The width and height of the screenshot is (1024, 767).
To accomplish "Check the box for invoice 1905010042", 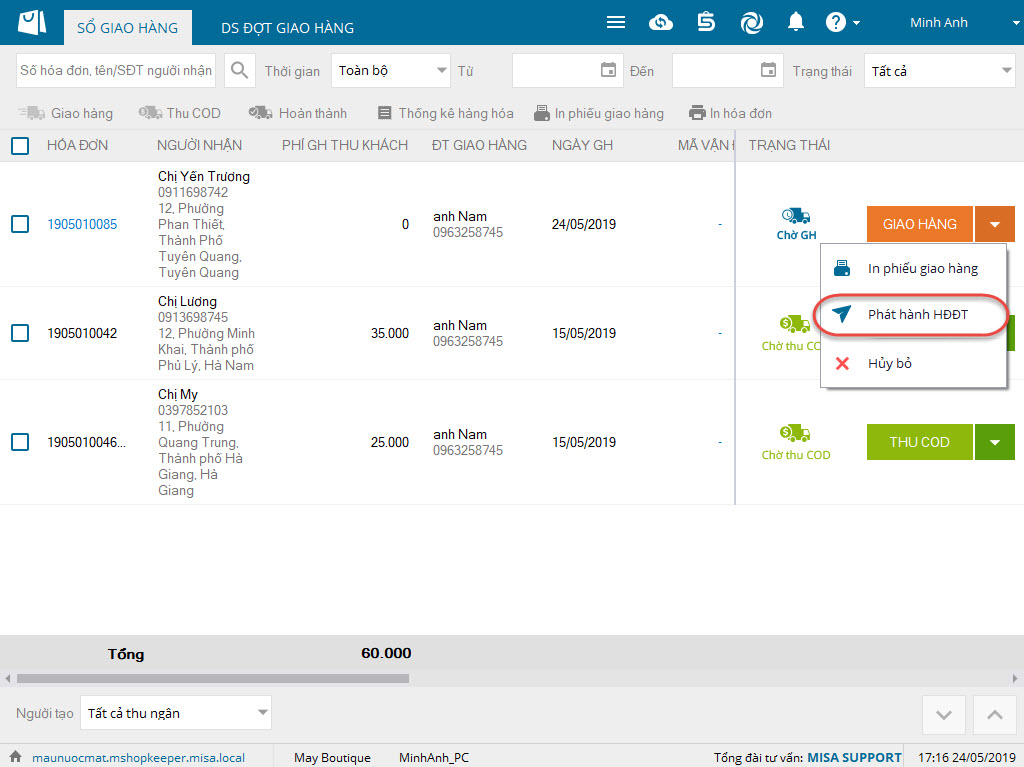I will [x=20, y=333].
